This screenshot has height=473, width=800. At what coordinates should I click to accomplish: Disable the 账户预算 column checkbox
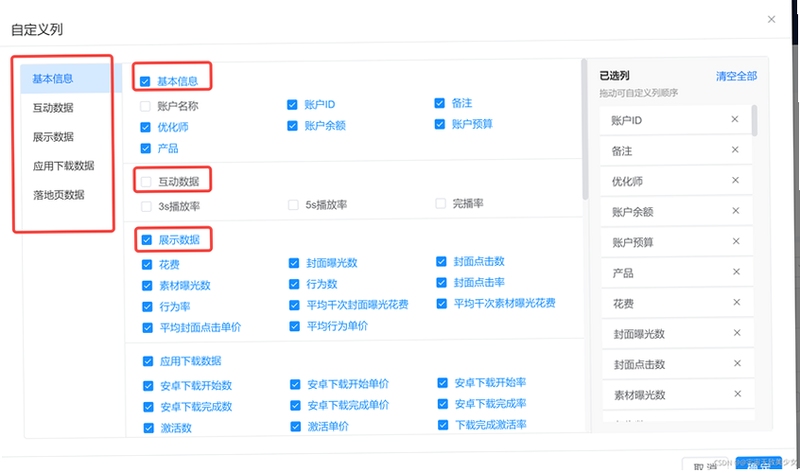point(440,124)
